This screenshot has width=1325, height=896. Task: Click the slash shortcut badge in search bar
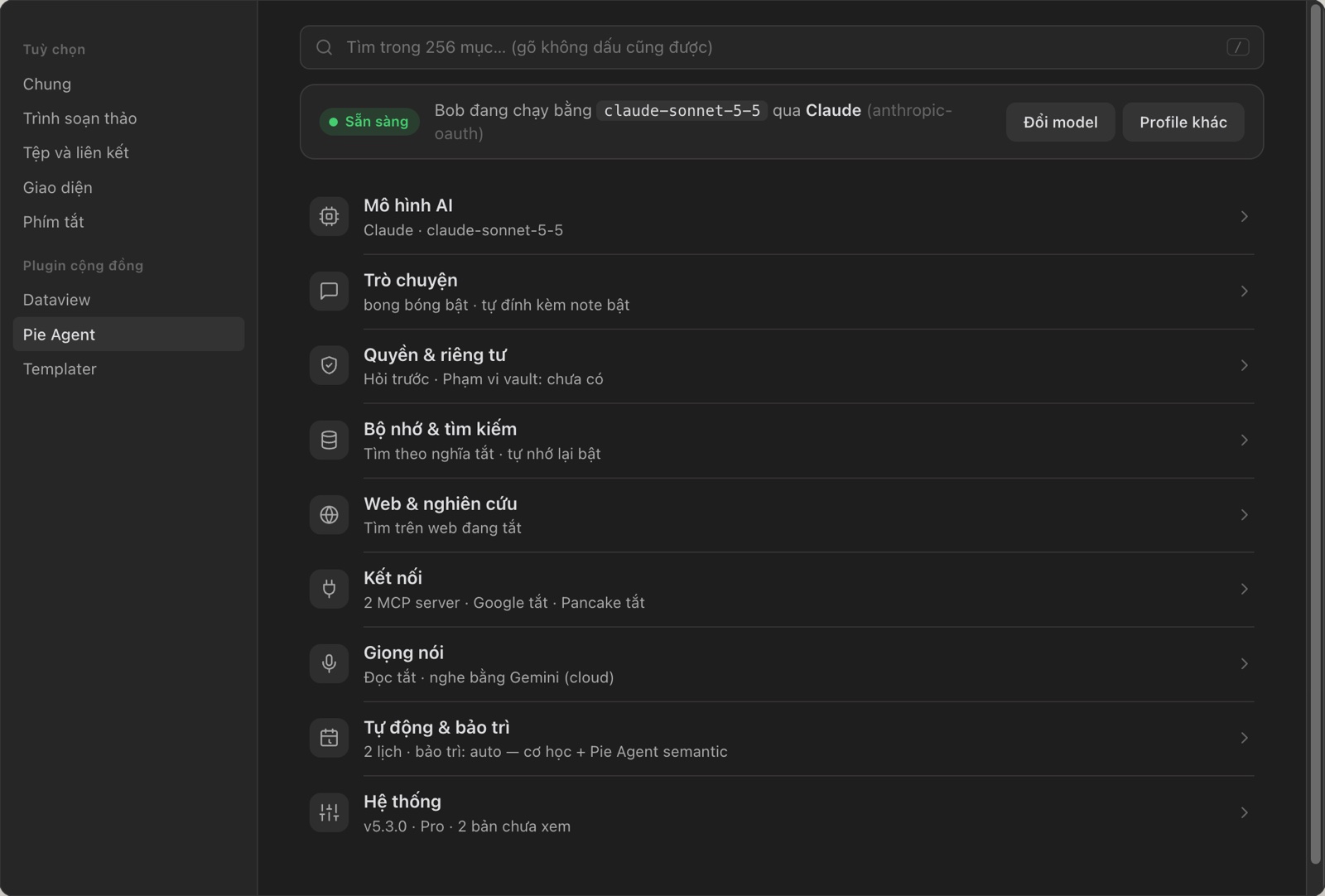[x=1238, y=47]
